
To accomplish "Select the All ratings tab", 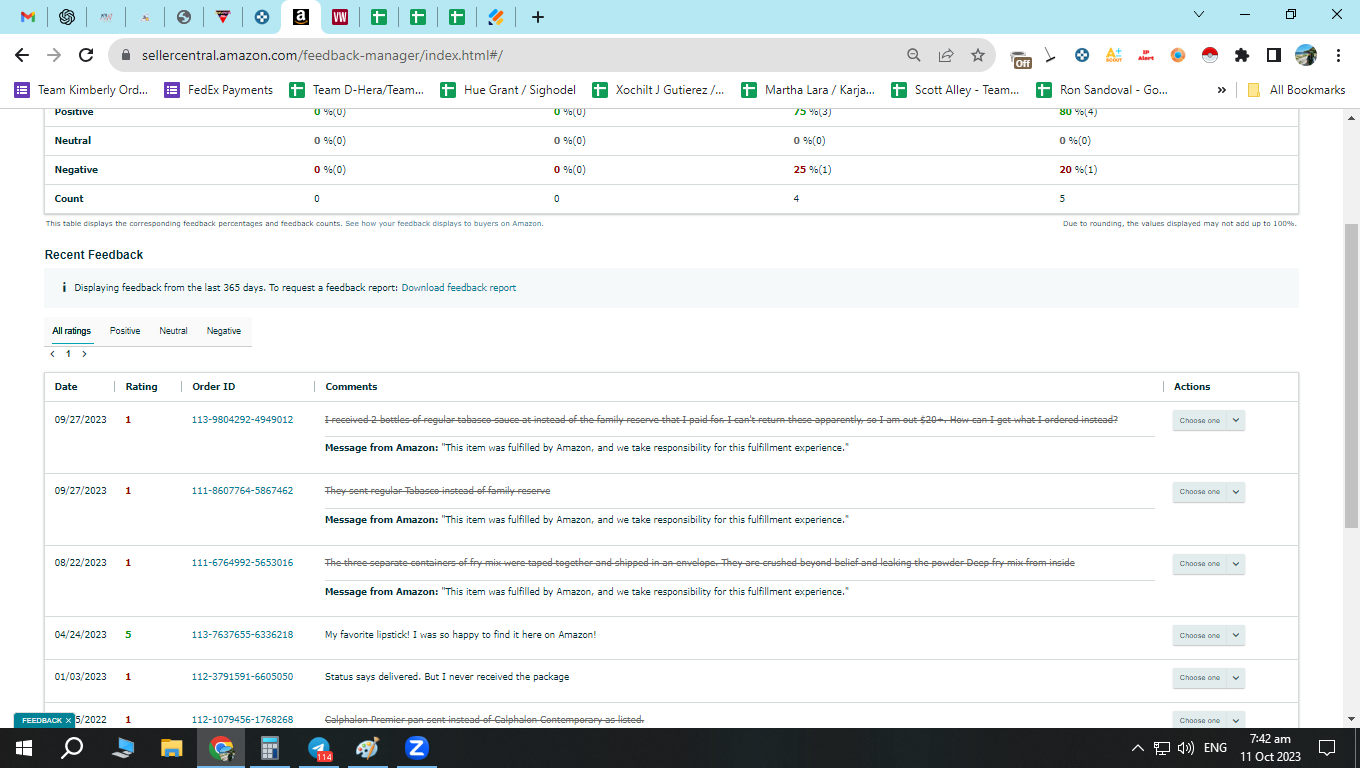I will (x=72, y=331).
